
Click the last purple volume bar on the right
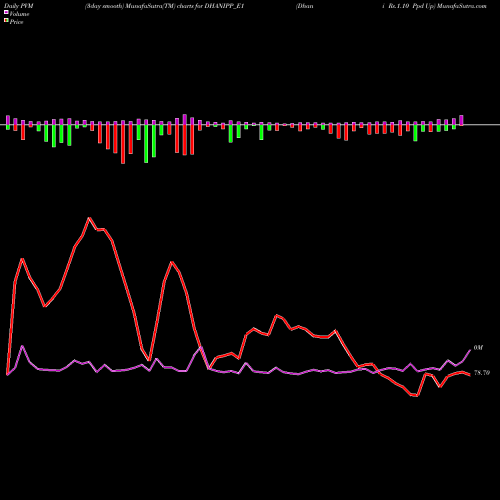click(461, 120)
